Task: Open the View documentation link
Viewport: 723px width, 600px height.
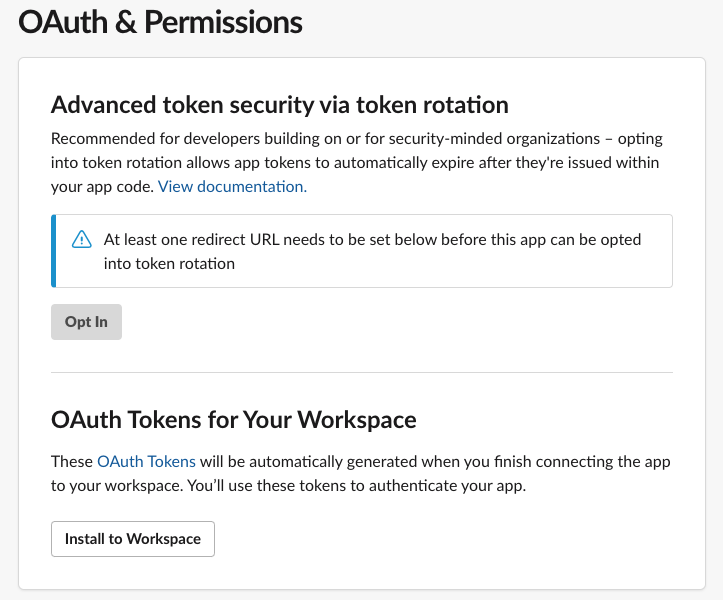Action: click(x=232, y=186)
